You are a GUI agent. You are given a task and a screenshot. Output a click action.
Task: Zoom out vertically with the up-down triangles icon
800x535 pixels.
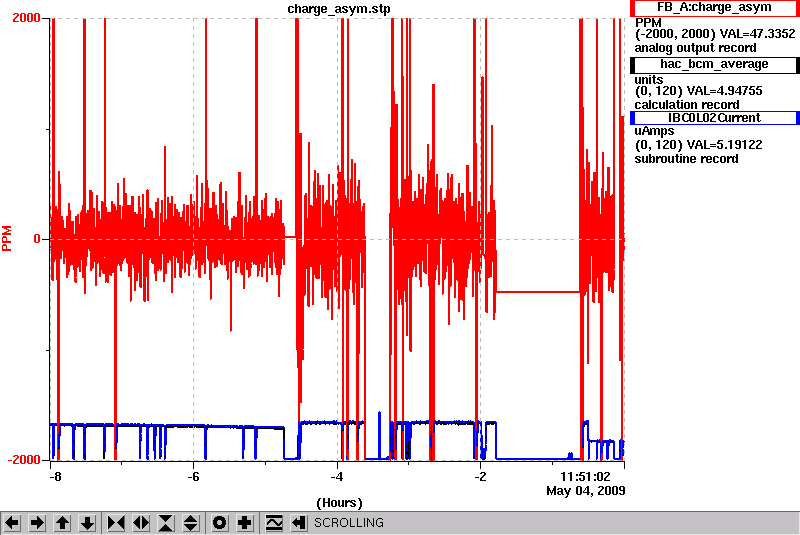191,523
